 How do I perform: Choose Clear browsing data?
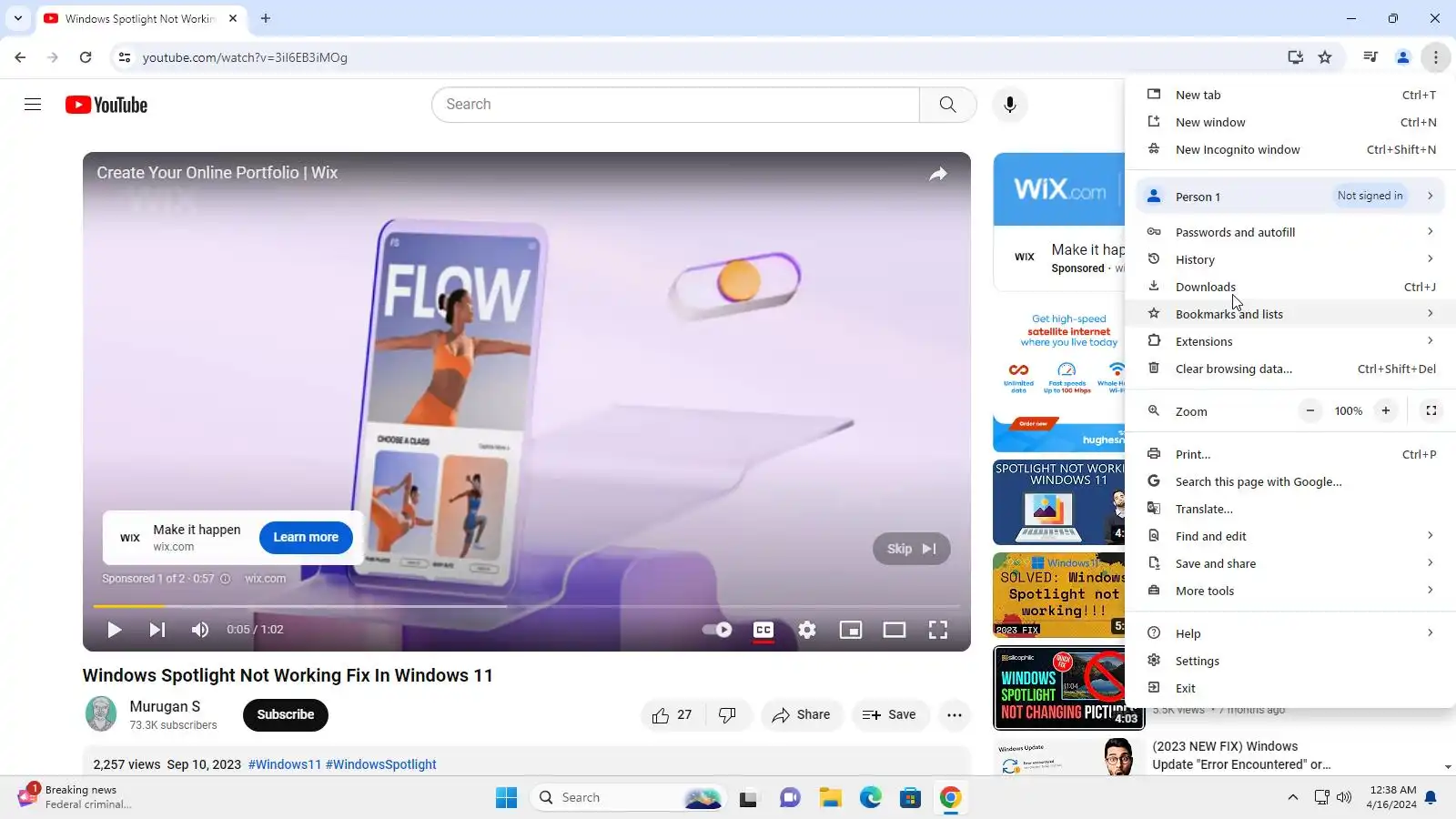coord(1290,369)
